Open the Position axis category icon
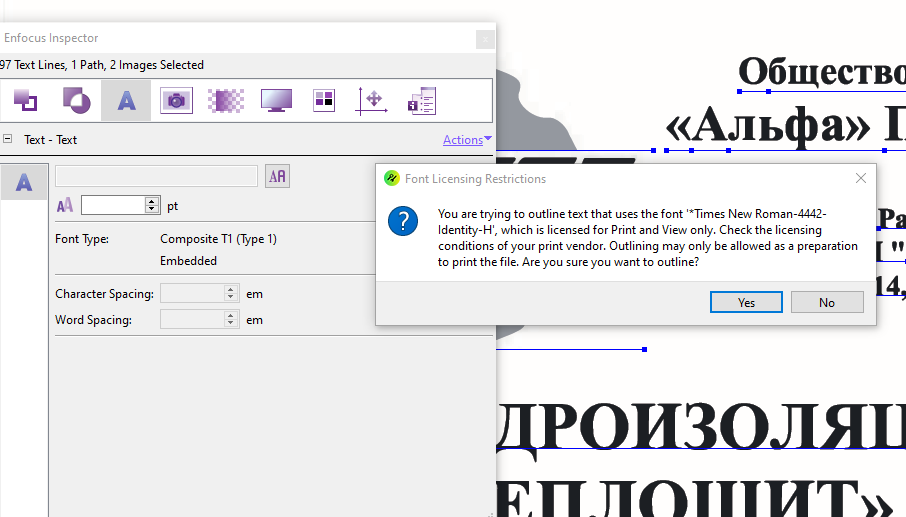The width and height of the screenshot is (906, 517). tap(371, 101)
